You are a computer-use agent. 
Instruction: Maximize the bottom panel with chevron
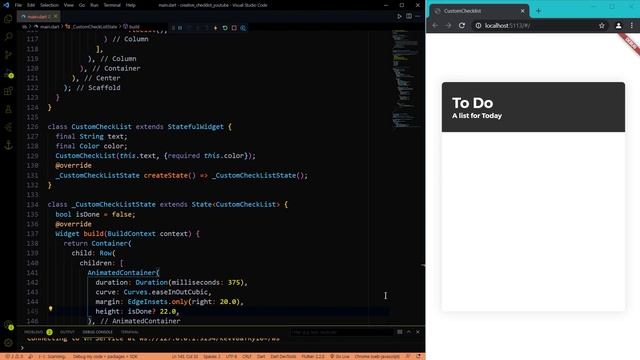(x=409, y=332)
